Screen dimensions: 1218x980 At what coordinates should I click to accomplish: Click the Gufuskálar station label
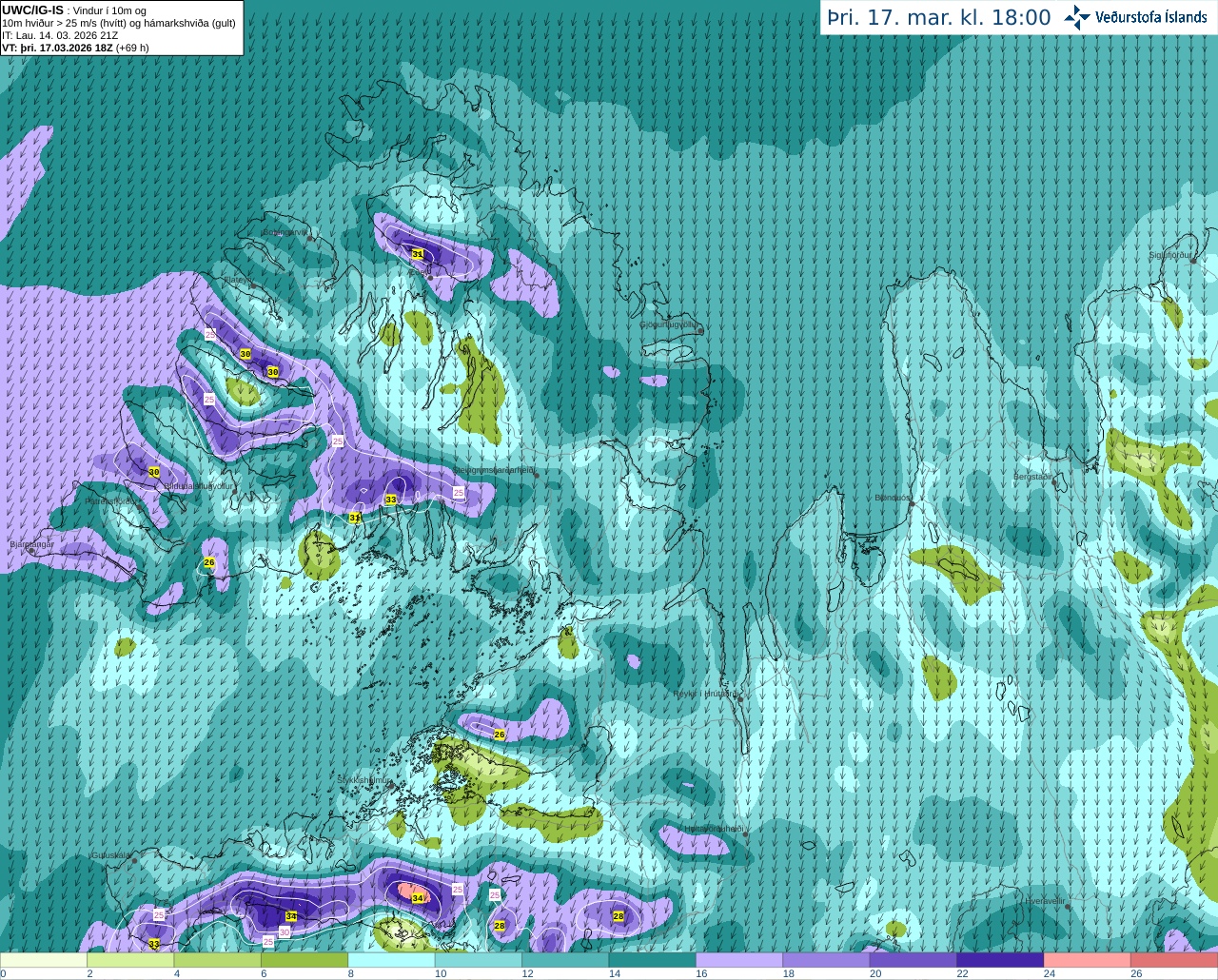tap(110, 854)
